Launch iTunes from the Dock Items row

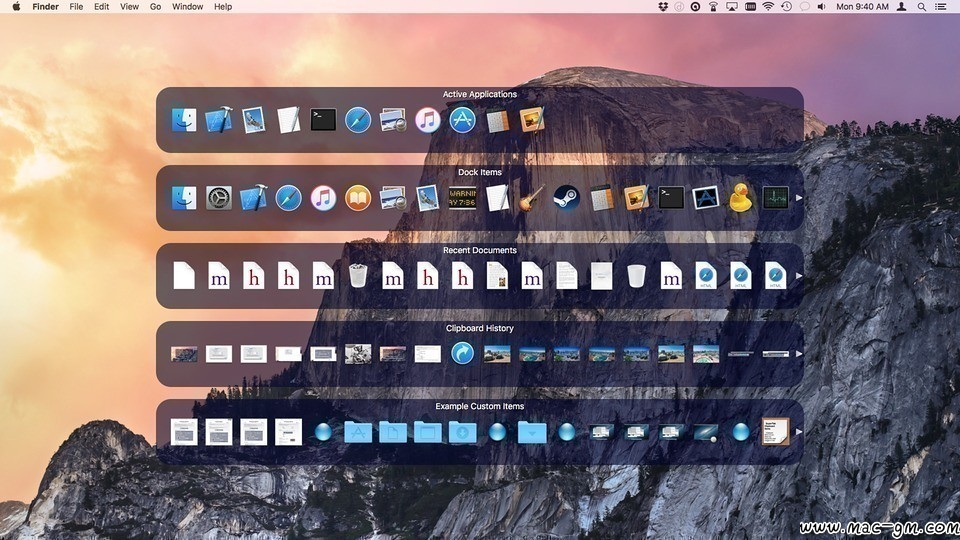point(323,198)
